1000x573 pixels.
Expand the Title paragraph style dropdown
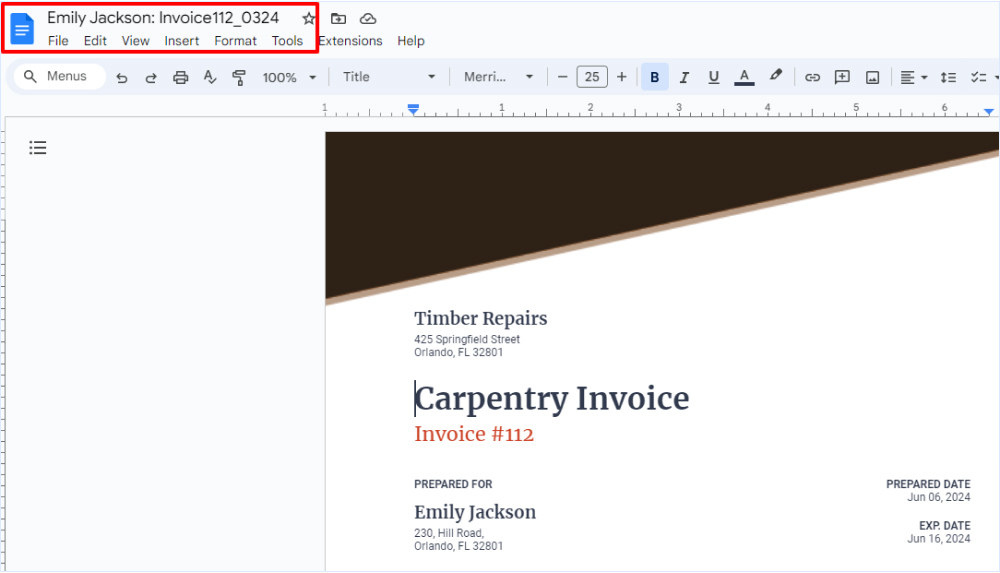389,77
